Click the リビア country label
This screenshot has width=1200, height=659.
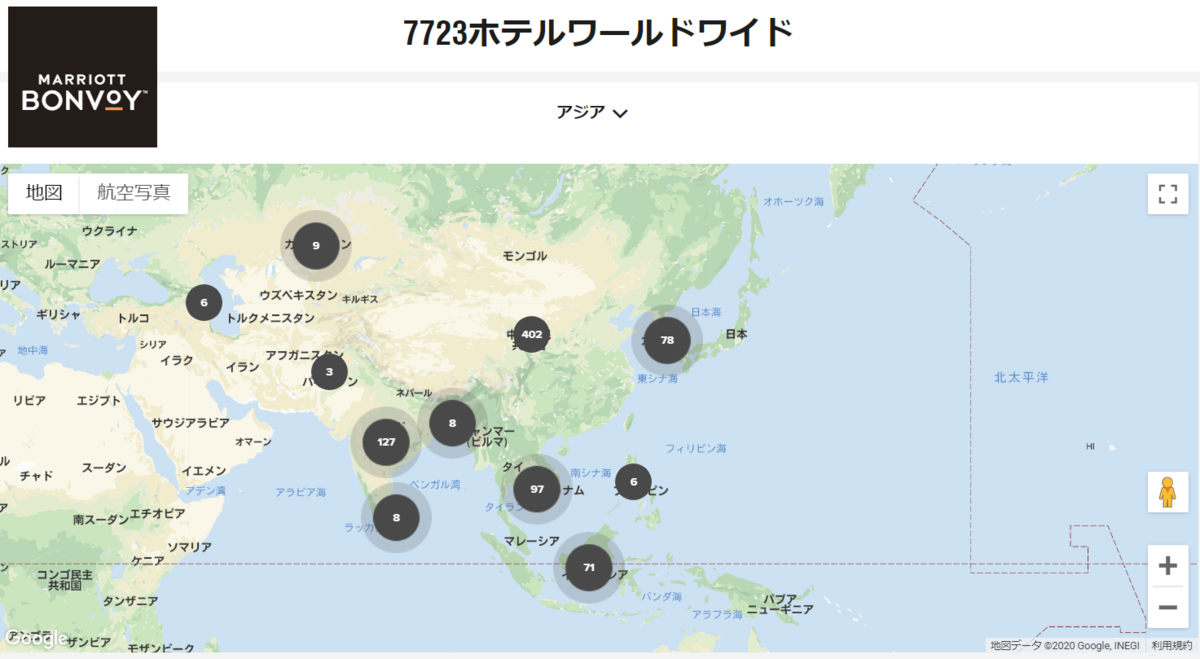tap(29, 400)
